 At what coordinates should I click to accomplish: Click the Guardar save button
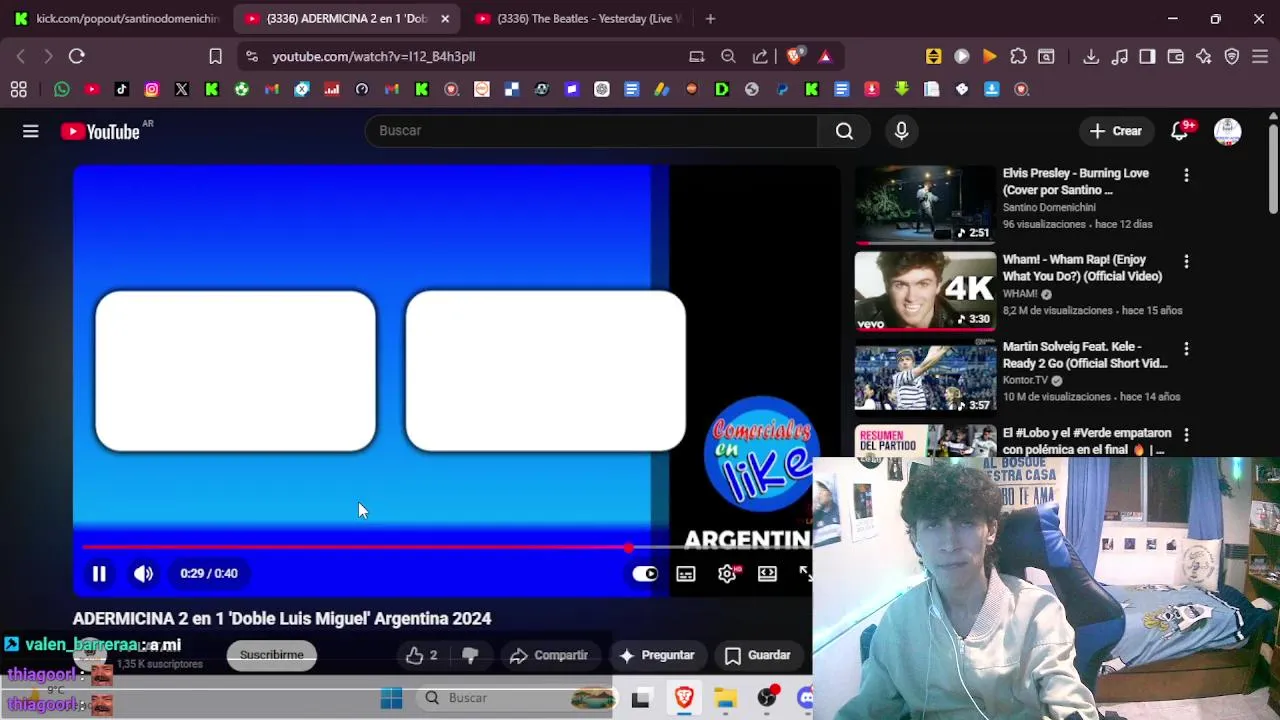[757, 655]
